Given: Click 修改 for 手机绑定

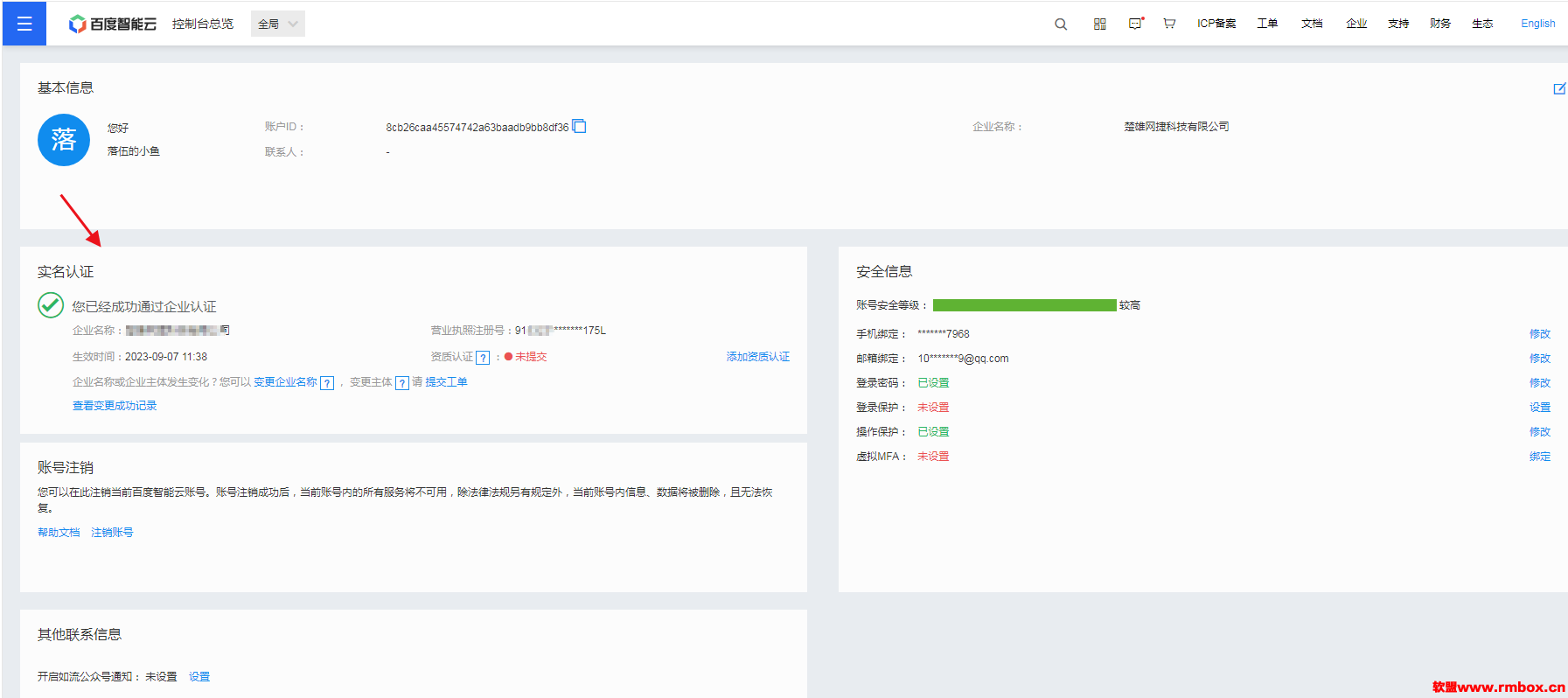Looking at the screenshot, I should tap(1540, 334).
